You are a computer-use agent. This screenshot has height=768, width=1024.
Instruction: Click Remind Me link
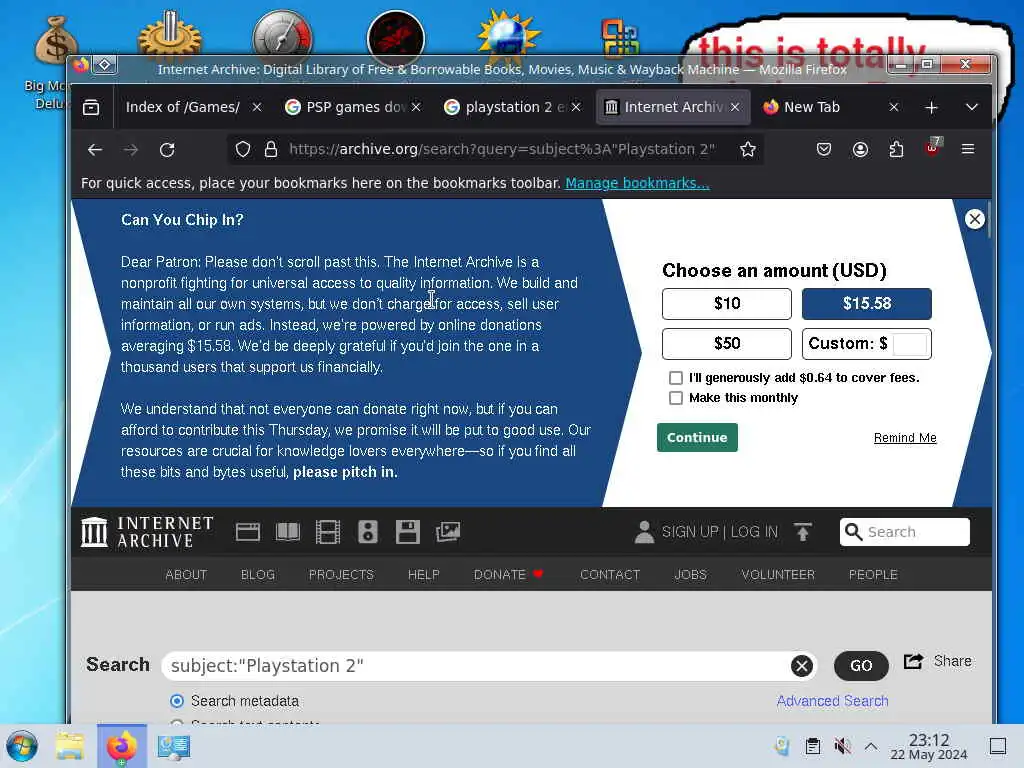[x=905, y=438]
